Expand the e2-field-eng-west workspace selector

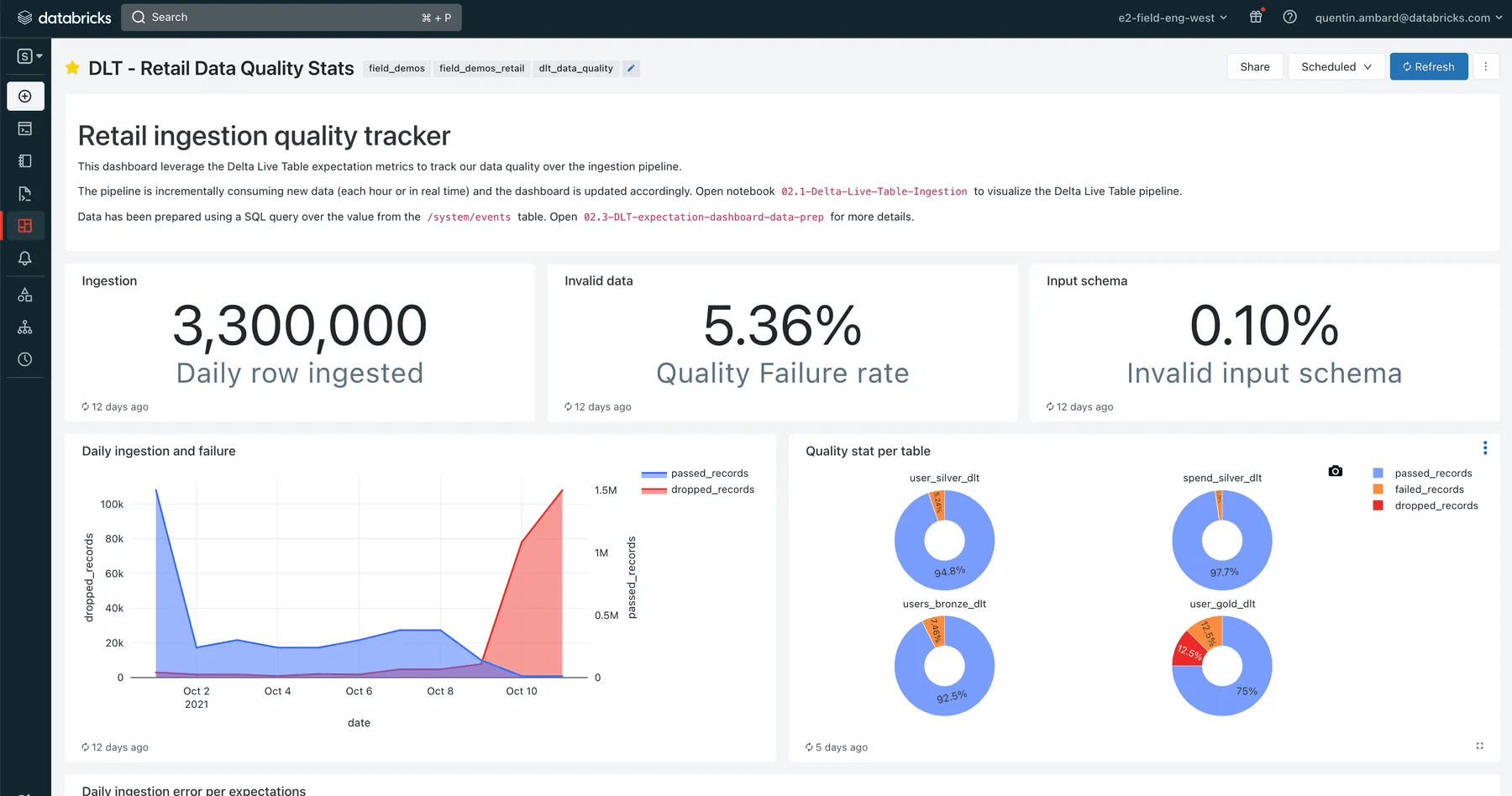click(x=1172, y=18)
